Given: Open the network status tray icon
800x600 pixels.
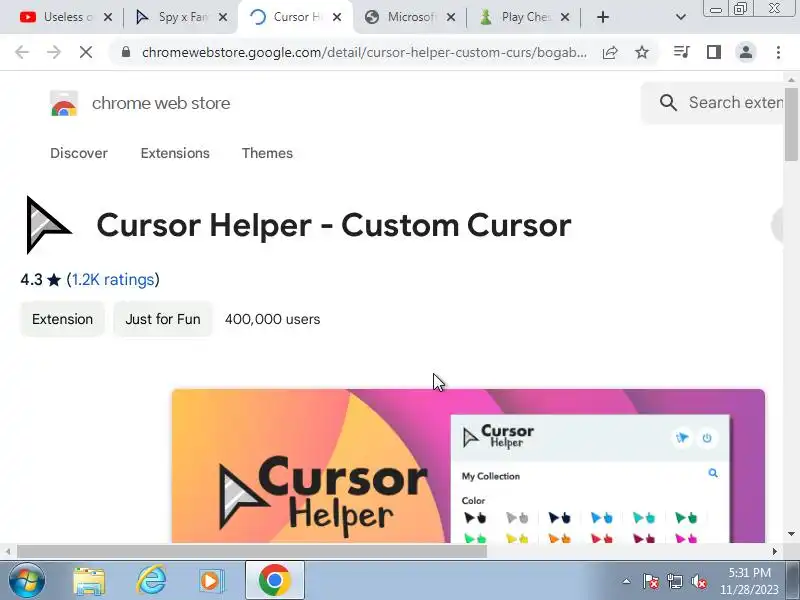Looking at the screenshot, I should click(674, 581).
